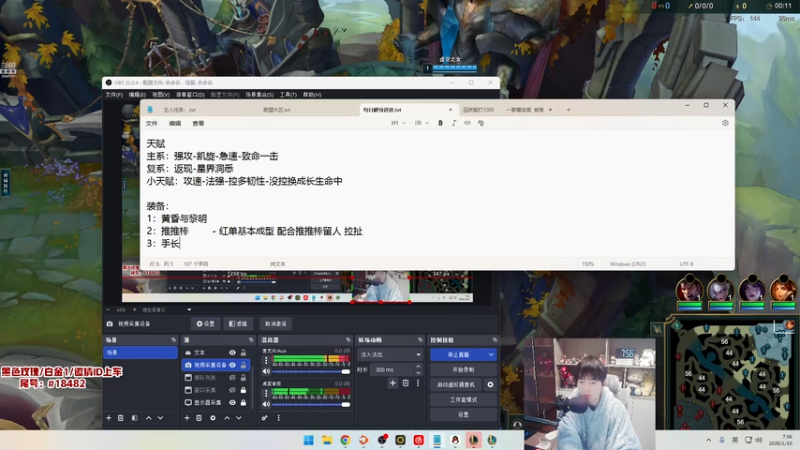Image resolution: width=800 pixels, height=450 pixels.
Task: Move selected source down
Action: (239, 418)
